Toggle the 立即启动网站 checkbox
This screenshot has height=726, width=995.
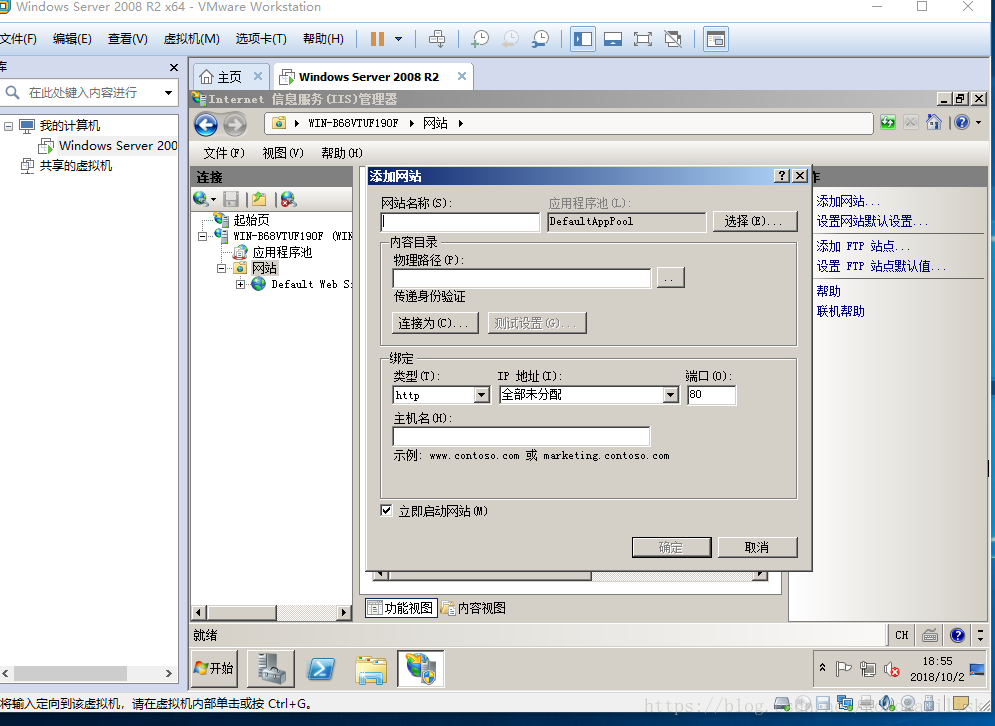click(x=386, y=511)
